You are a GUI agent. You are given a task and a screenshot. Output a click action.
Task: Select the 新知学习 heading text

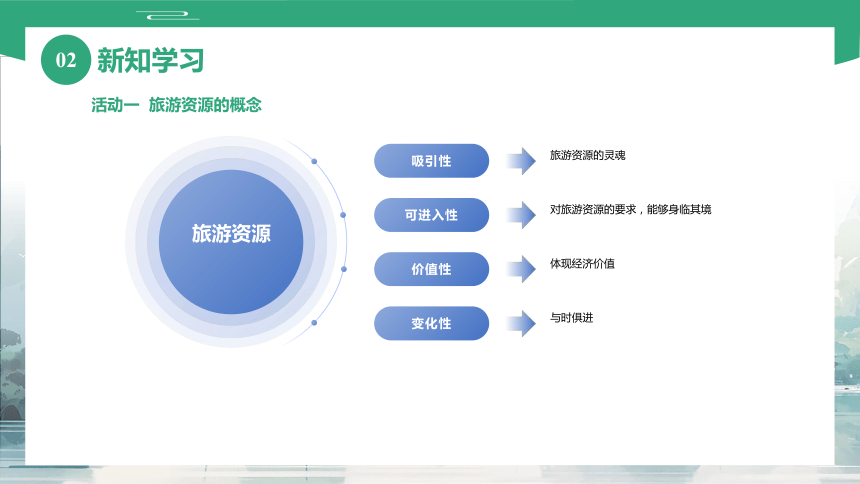click(151, 60)
